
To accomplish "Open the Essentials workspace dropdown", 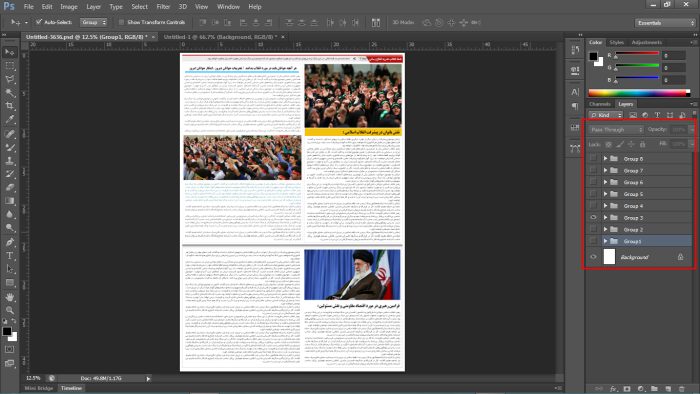I will coord(665,23).
